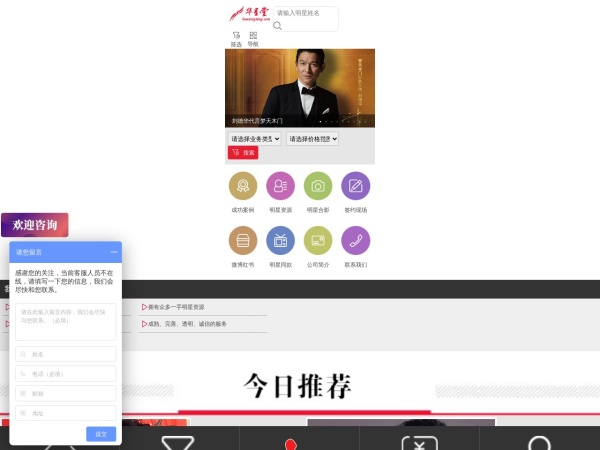Screen dimensions: 600x450
Task: Focus the 邮箱 email field
Action: coord(65,393)
